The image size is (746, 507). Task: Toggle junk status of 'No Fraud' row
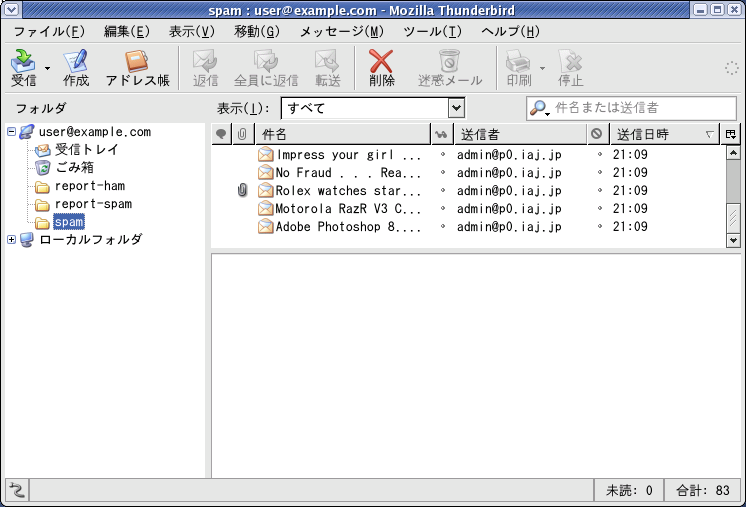pyautogui.click(x=599, y=172)
